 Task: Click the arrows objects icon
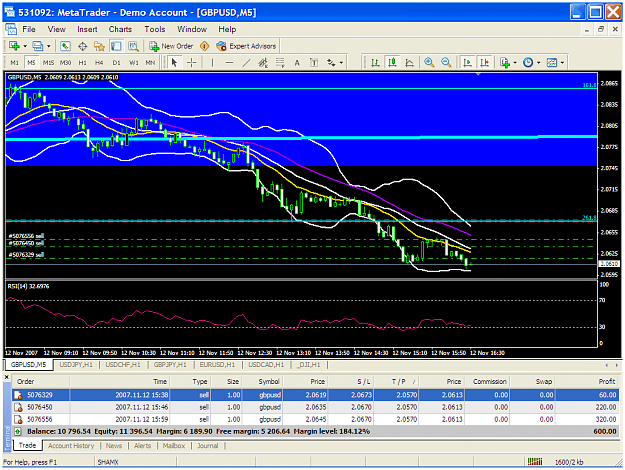(x=331, y=63)
